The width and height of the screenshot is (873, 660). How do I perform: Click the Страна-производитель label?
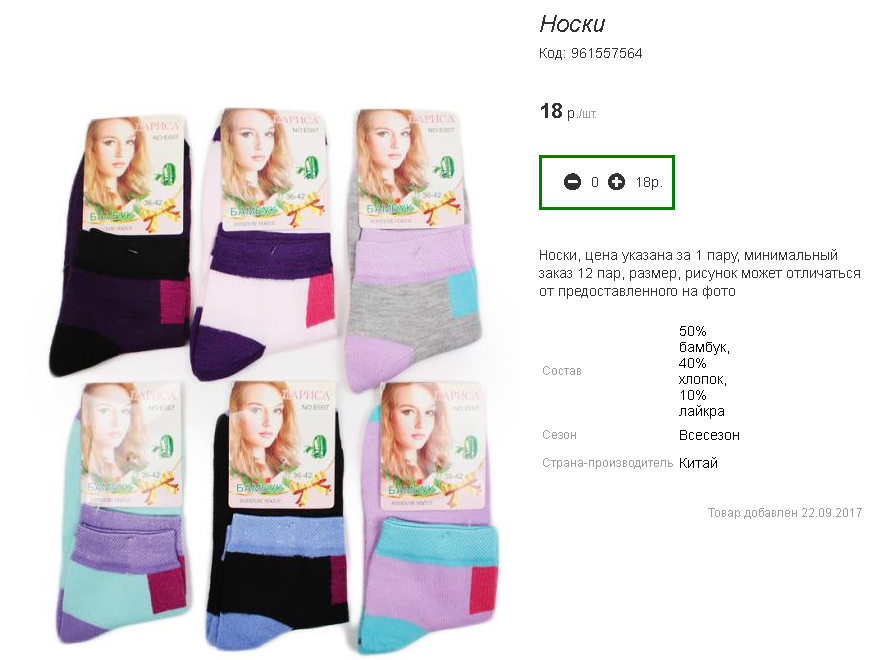[x=607, y=463]
